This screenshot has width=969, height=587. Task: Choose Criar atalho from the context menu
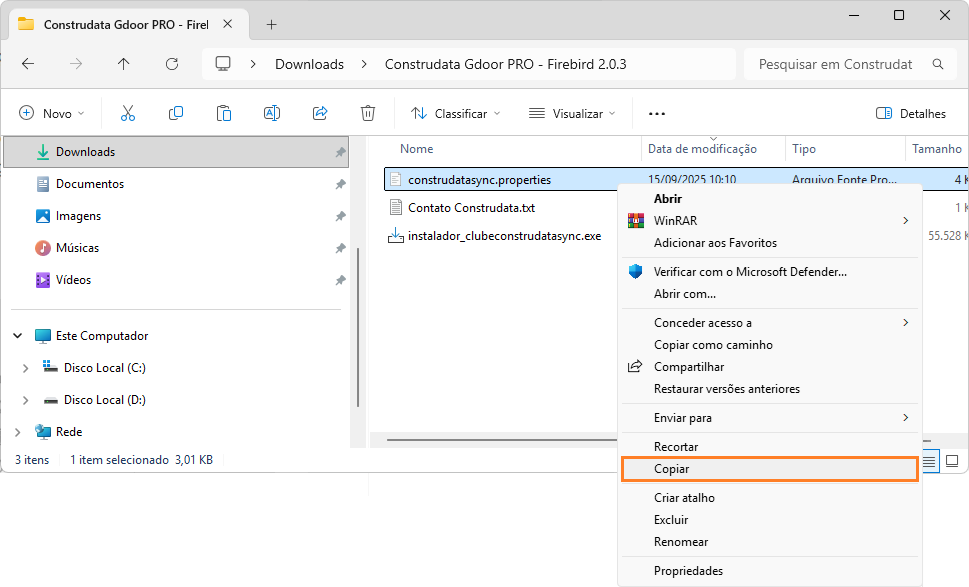[x=770, y=497]
